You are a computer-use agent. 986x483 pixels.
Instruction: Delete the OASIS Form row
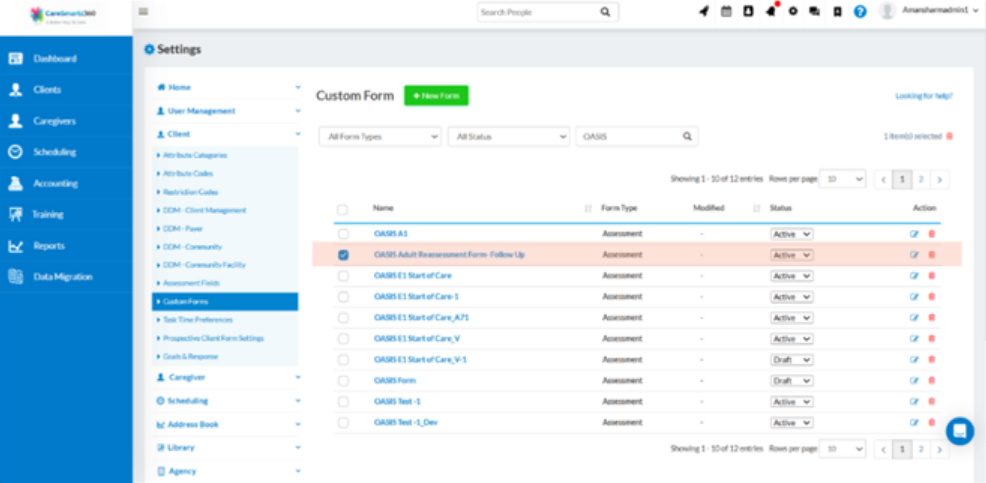931,380
